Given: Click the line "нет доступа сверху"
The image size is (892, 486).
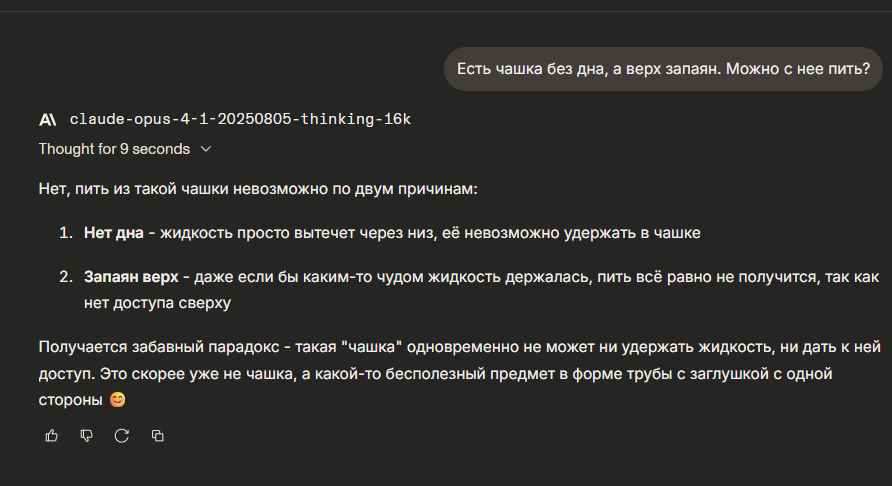Looking at the screenshot, I should (160, 299).
